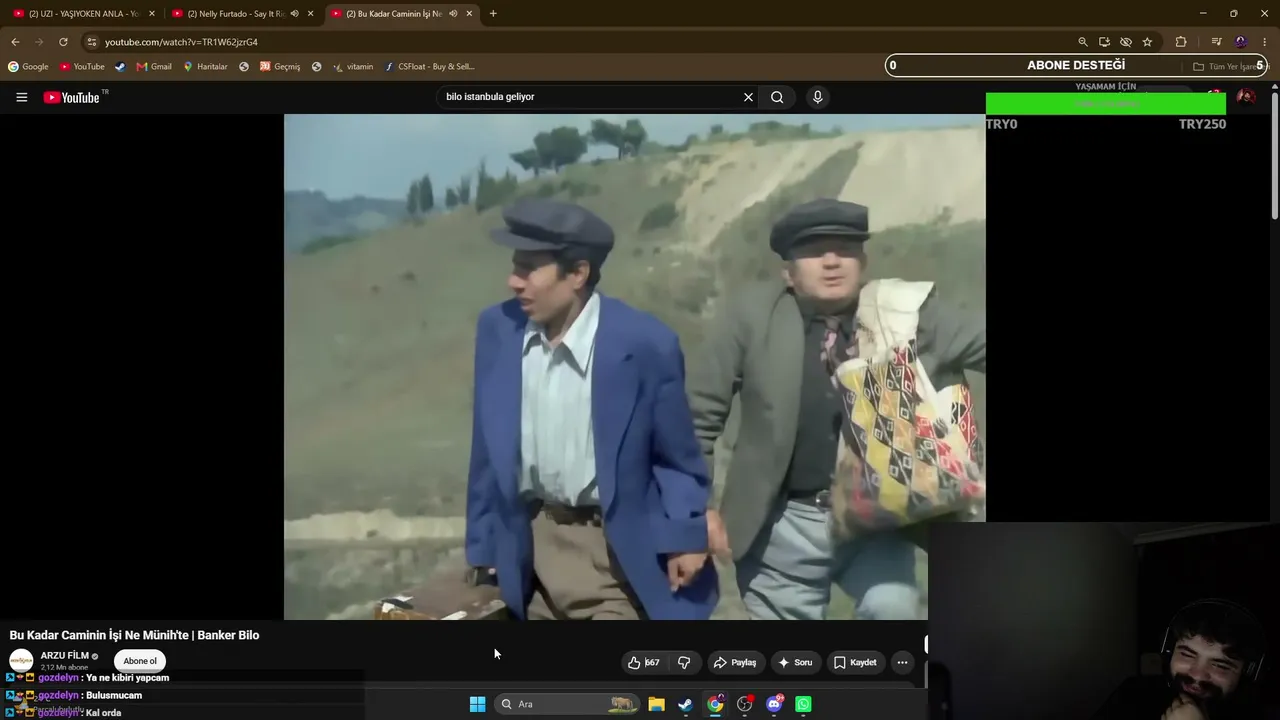Screen dimensions: 1280x720
Task: Mute the Bu Kadar Caminin tab audio
Action: (x=452, y=14)
